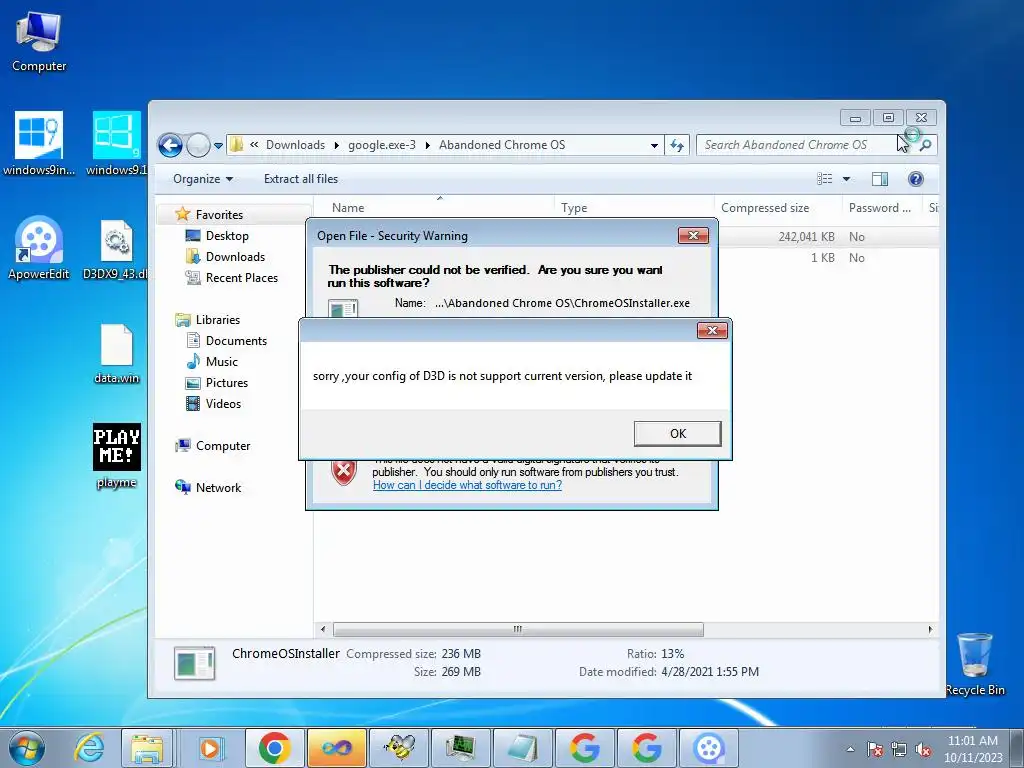Click the google.exe-3 breadcrumb segment
The width and height of the screenshot is (1024, 768).
pyautogui.click(x=381, y=145)
